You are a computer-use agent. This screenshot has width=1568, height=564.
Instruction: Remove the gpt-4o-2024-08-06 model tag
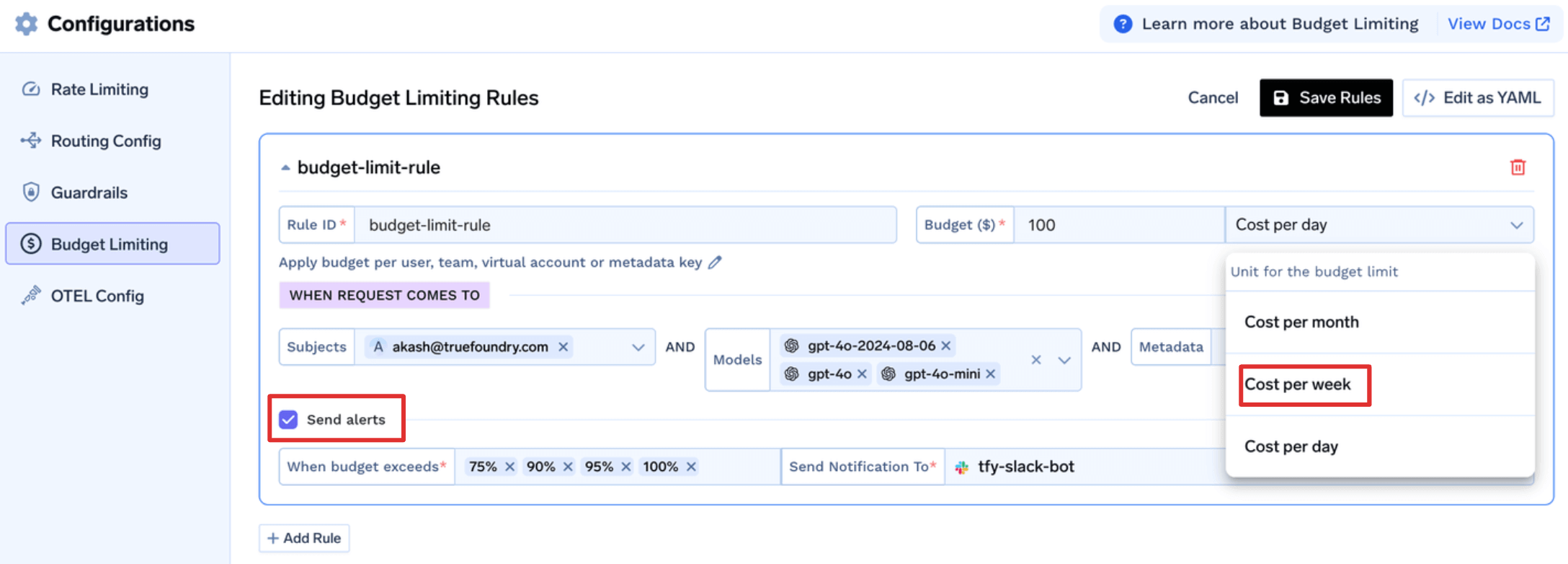pos(946,346)
